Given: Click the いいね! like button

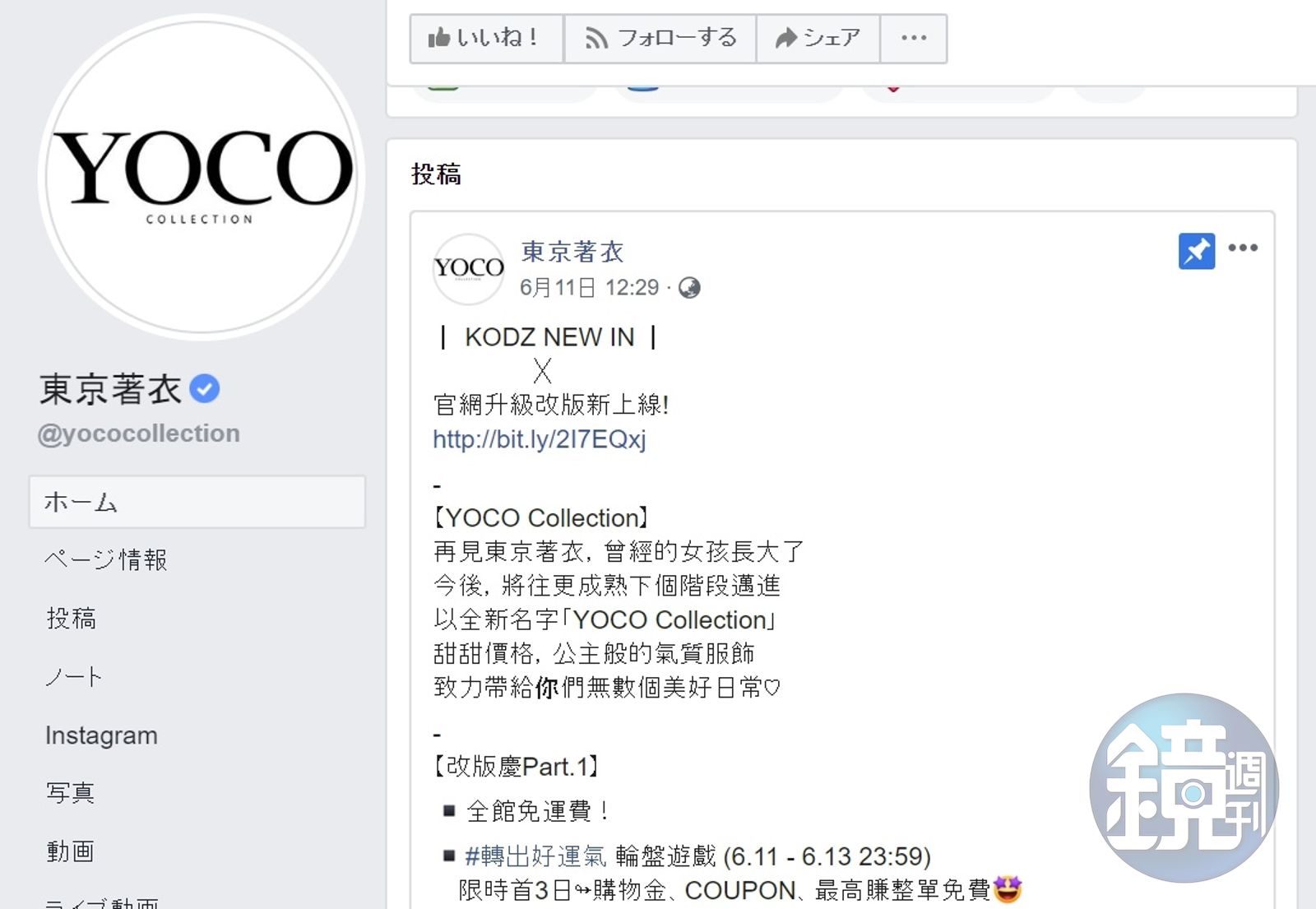Looking at the screenshot, I should point(487,38).
